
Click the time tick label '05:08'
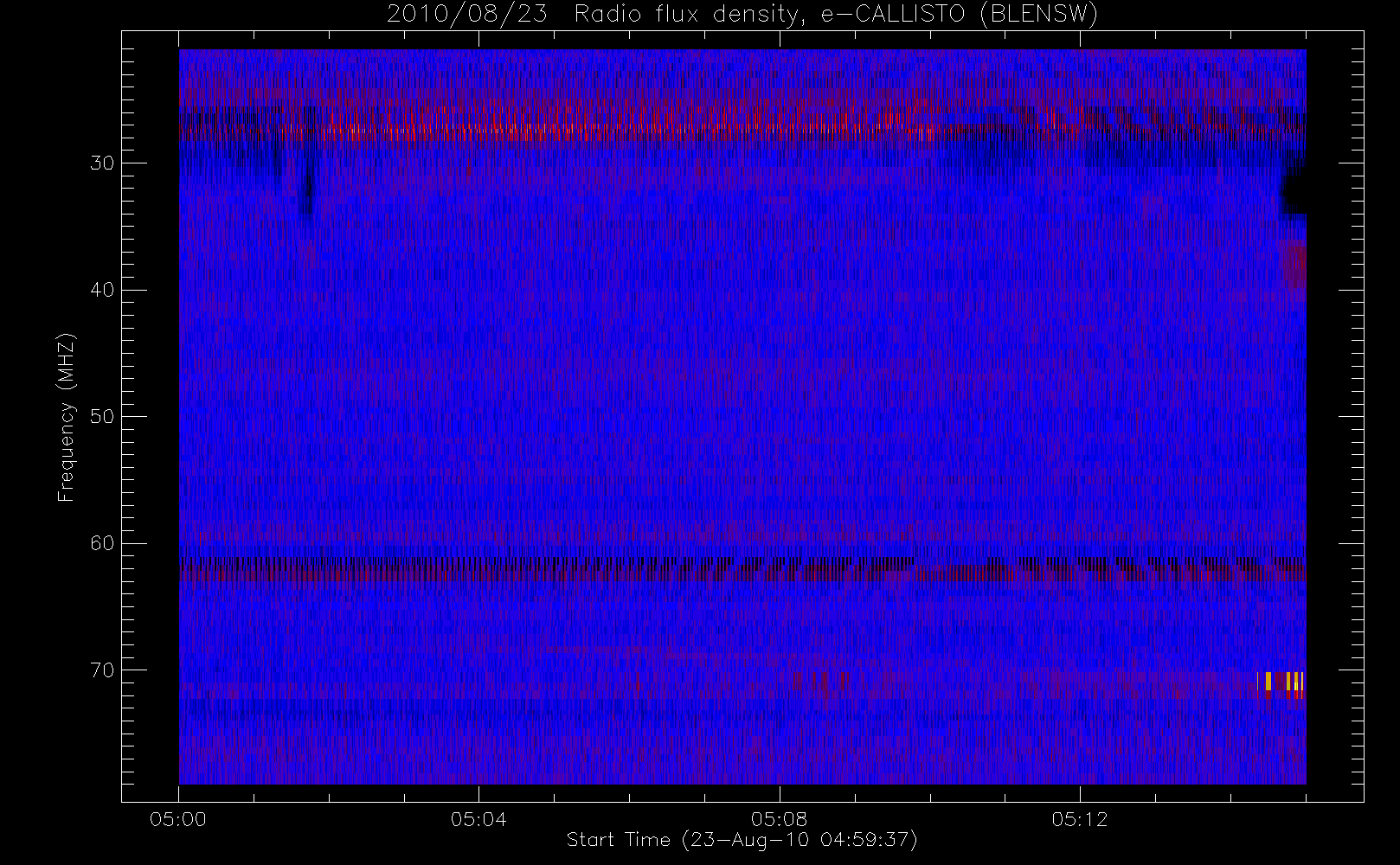click(779, 819)
